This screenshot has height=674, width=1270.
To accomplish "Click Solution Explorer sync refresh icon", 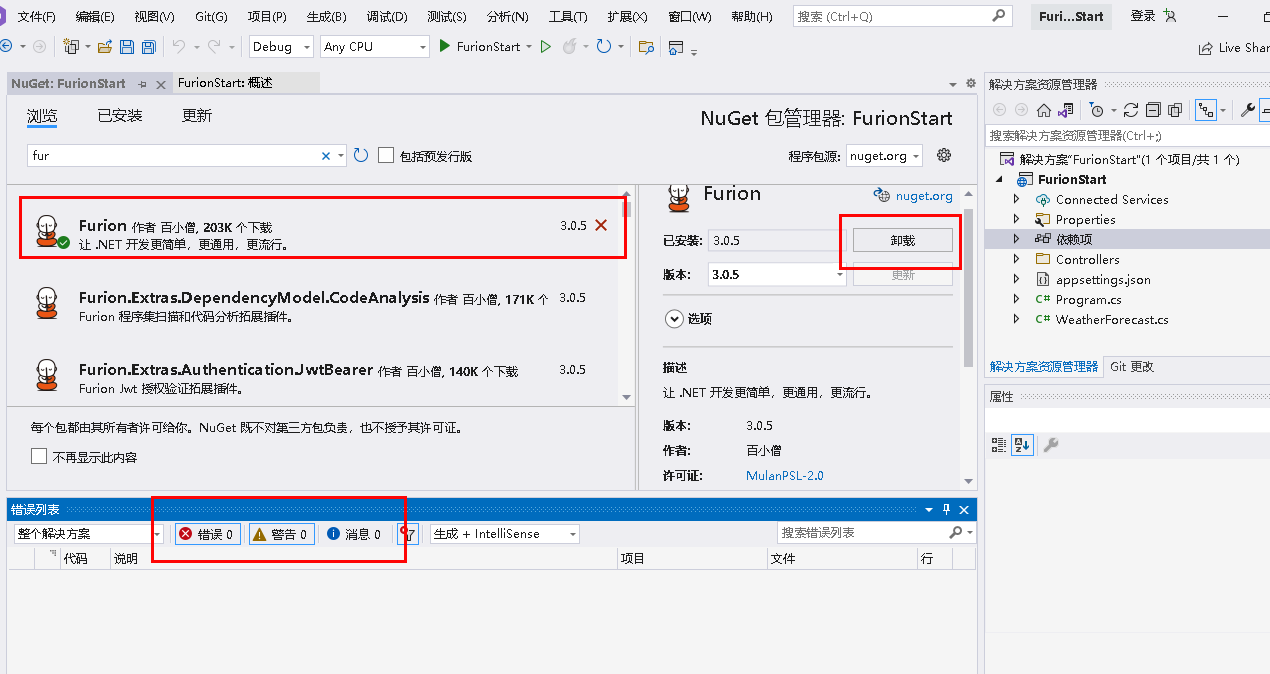I will tap(1131, 110).
